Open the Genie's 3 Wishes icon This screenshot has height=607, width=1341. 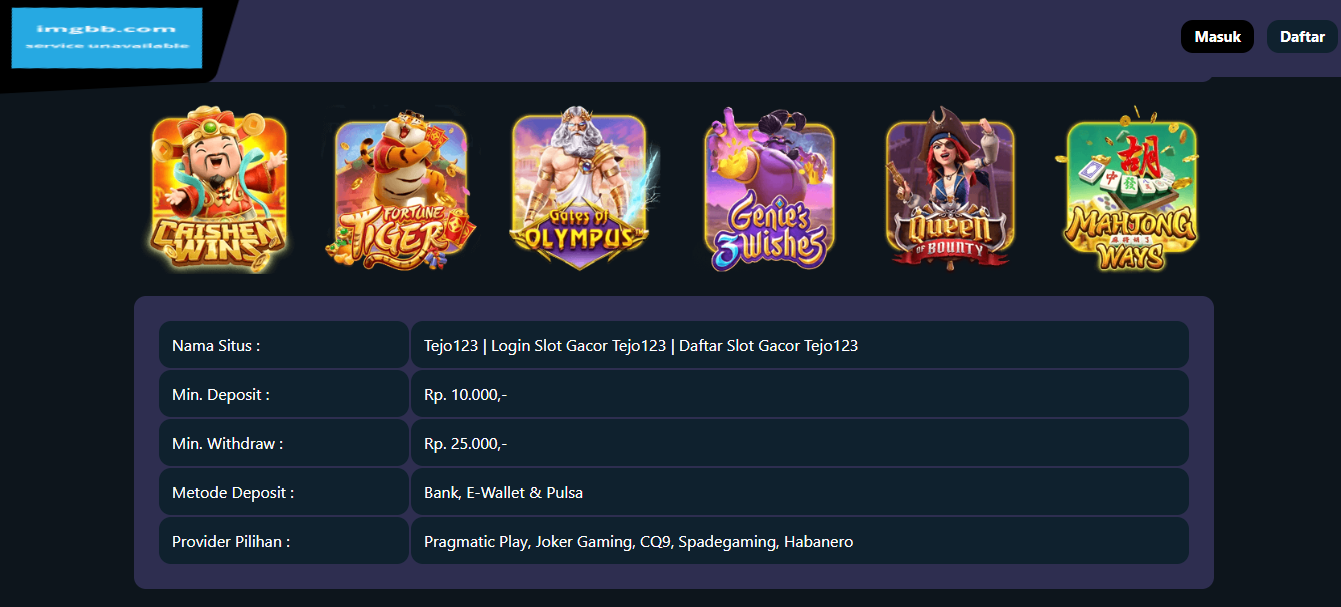coord(769,190)
